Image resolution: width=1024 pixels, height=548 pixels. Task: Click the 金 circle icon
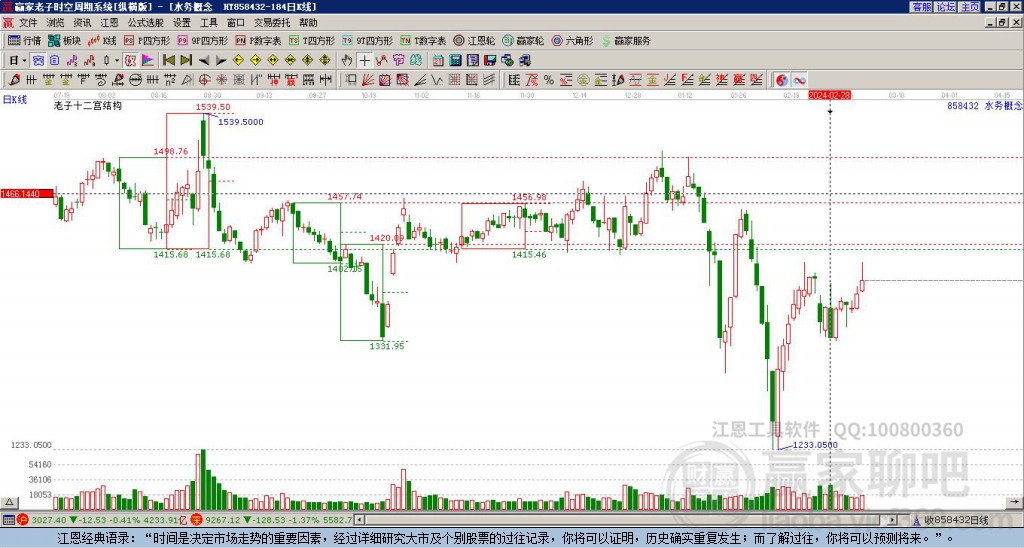click(583, 80)
